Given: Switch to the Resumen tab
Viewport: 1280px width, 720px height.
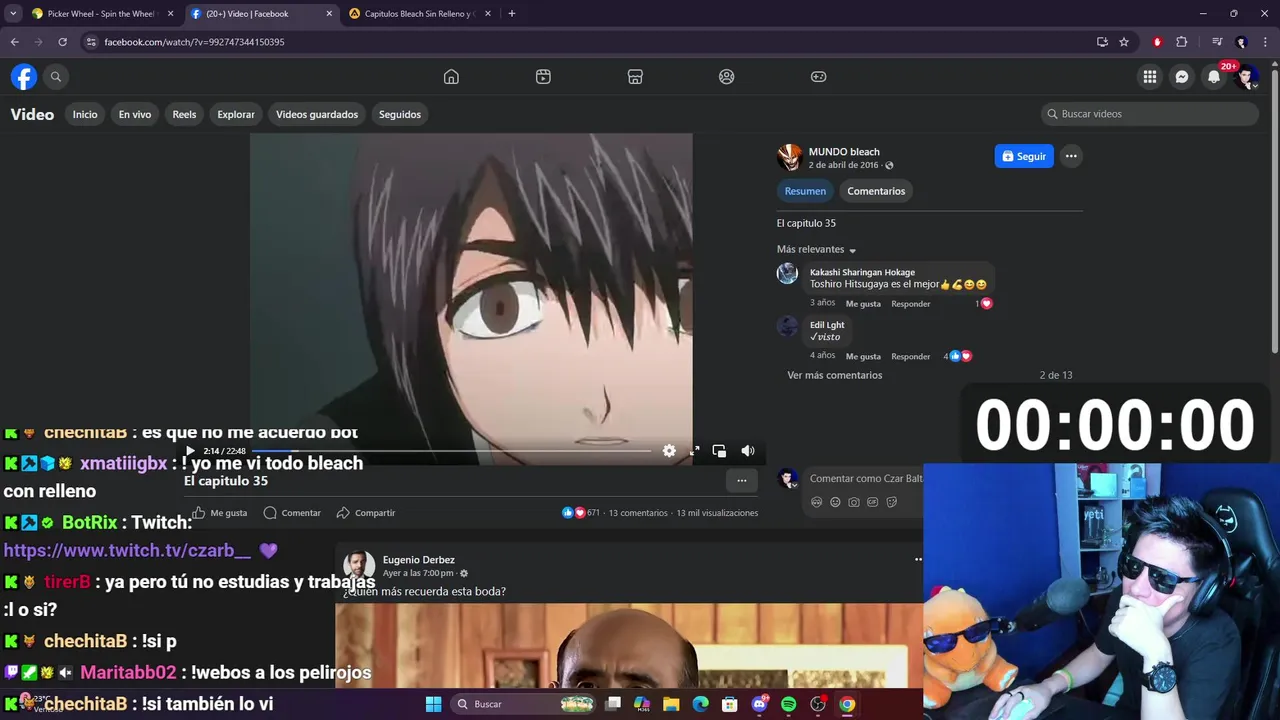Looking at the screenshot, I should (805, 191).
